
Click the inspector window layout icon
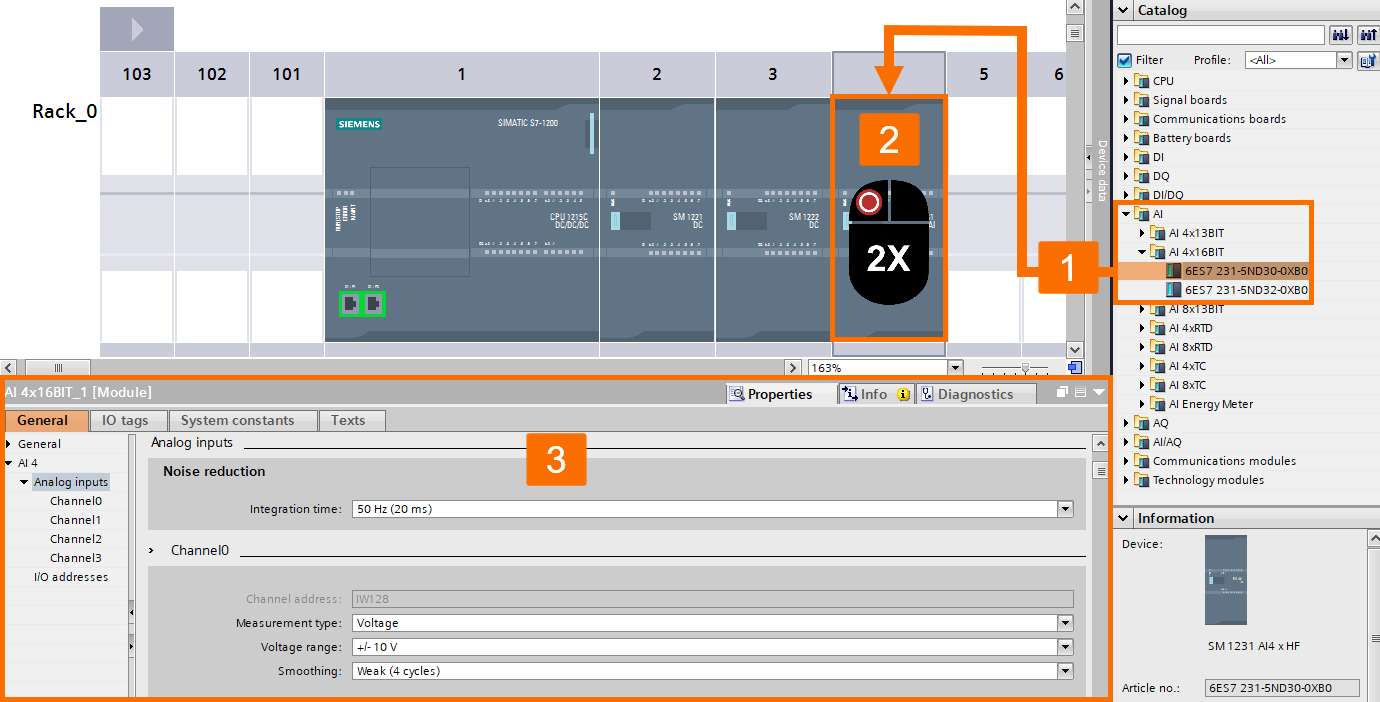[1080, 393]
